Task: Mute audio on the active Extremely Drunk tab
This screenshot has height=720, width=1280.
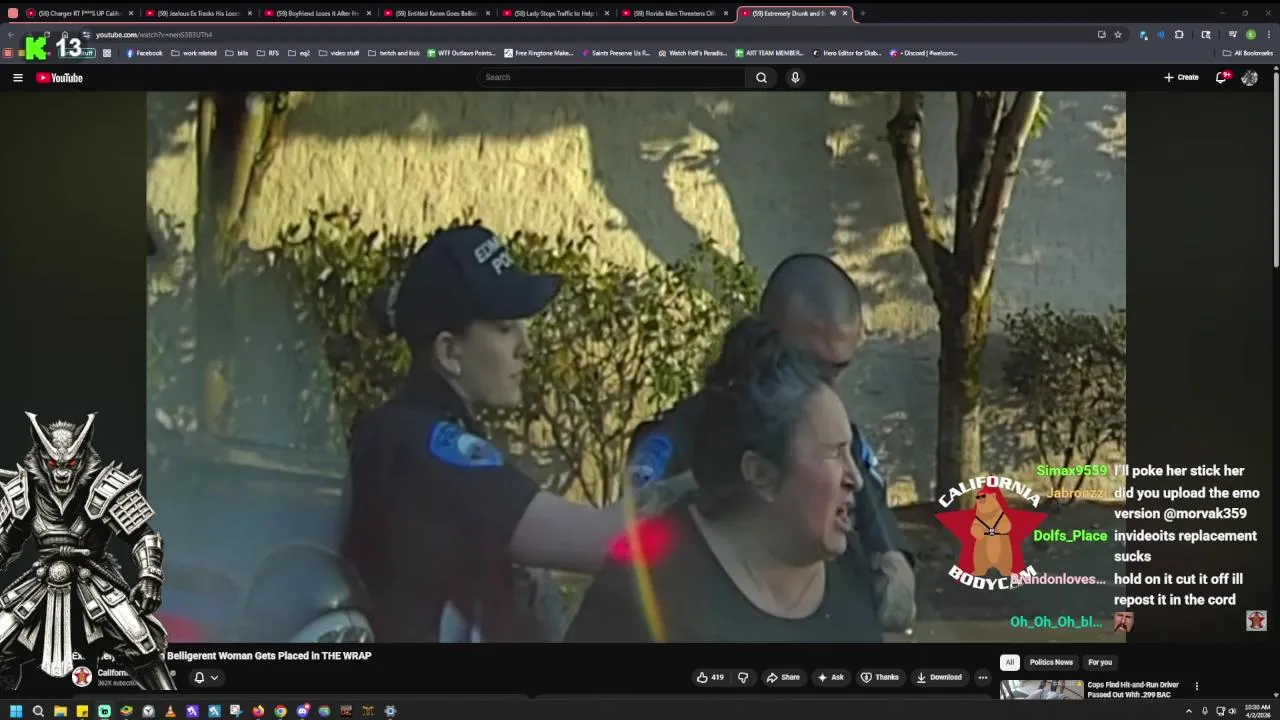Action: (832, 13)
